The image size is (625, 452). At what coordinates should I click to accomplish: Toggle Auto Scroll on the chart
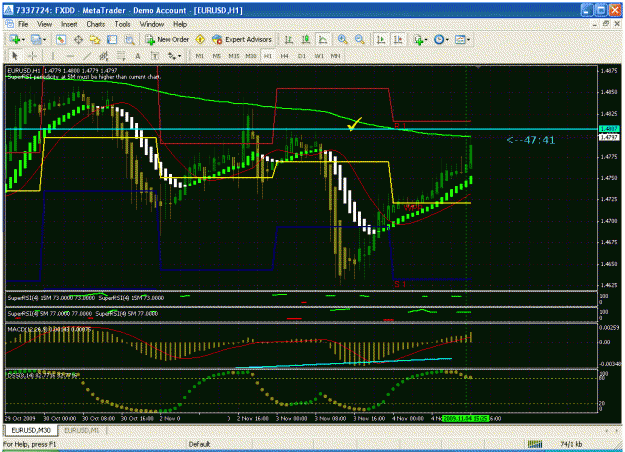click(381, 39)
